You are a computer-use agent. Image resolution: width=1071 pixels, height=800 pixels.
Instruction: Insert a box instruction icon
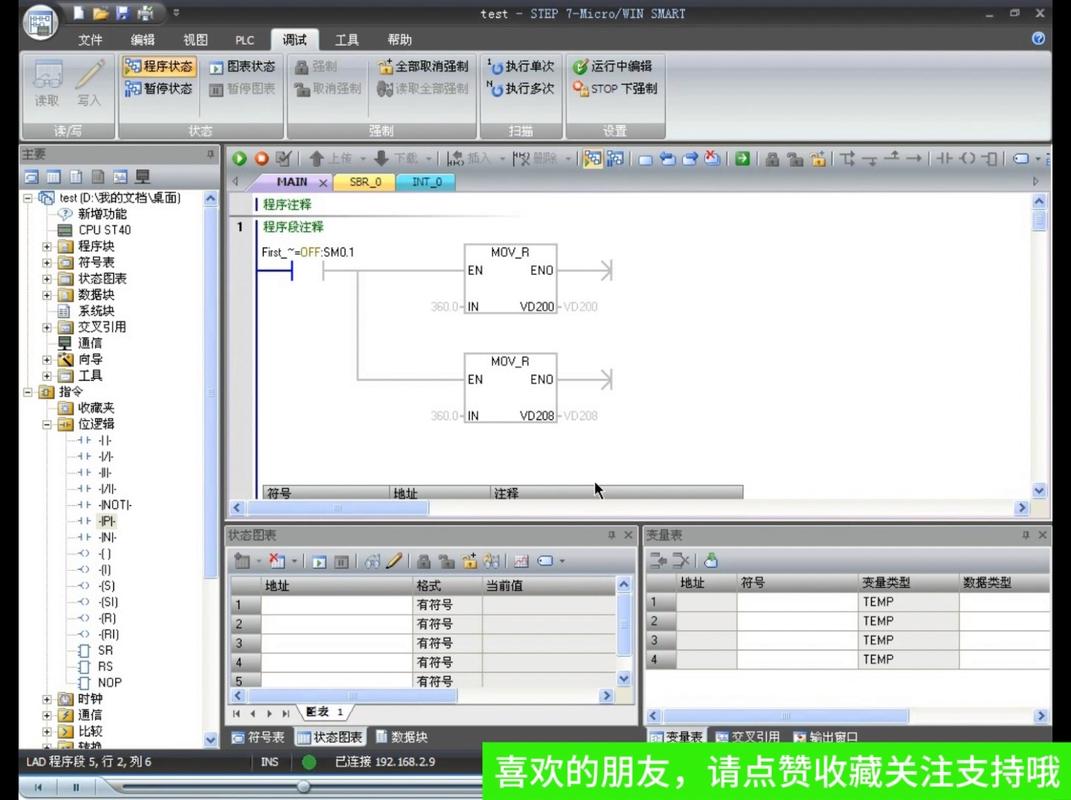coord(990,158)
